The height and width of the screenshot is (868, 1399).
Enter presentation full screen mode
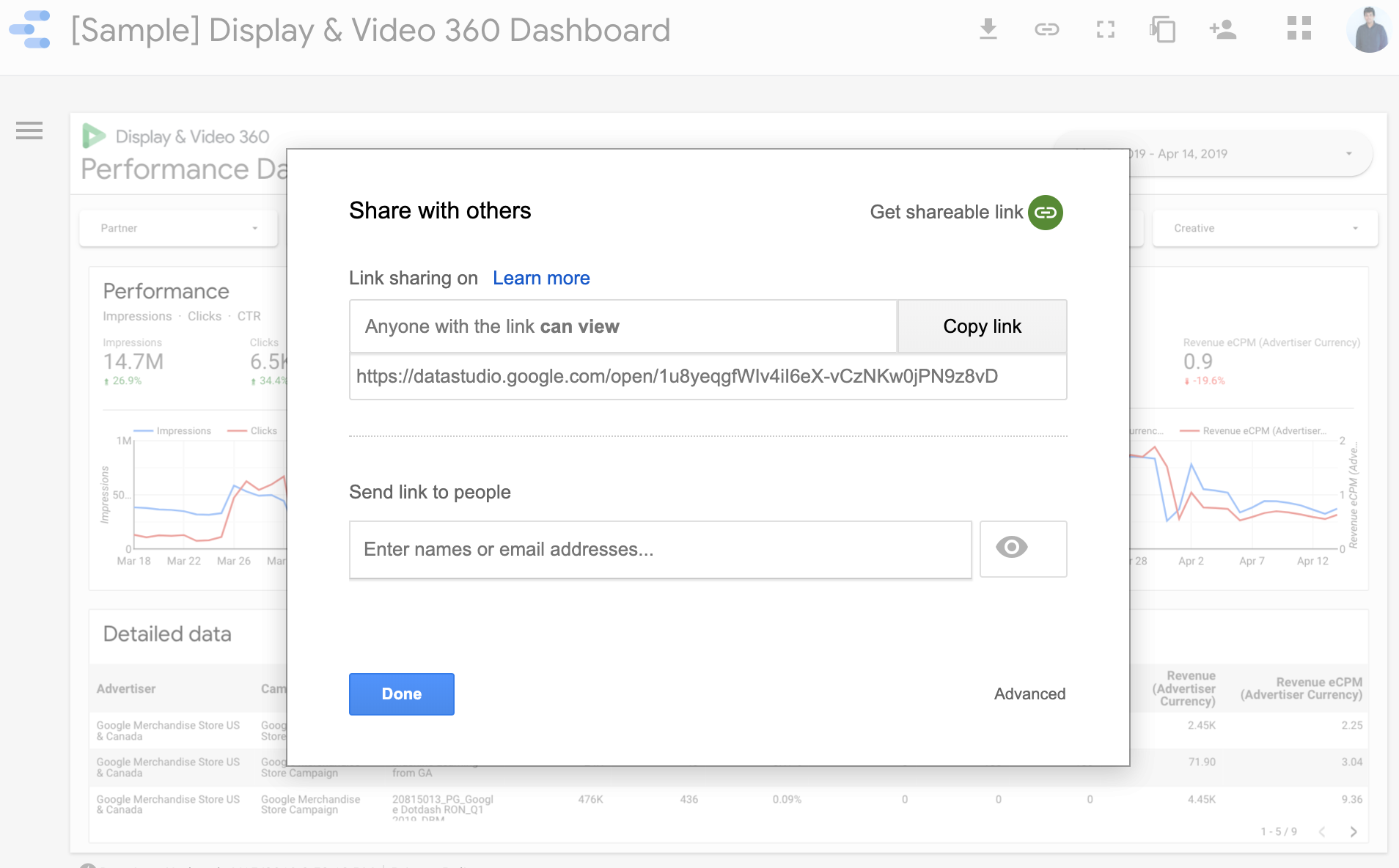tap(1106, 29)
